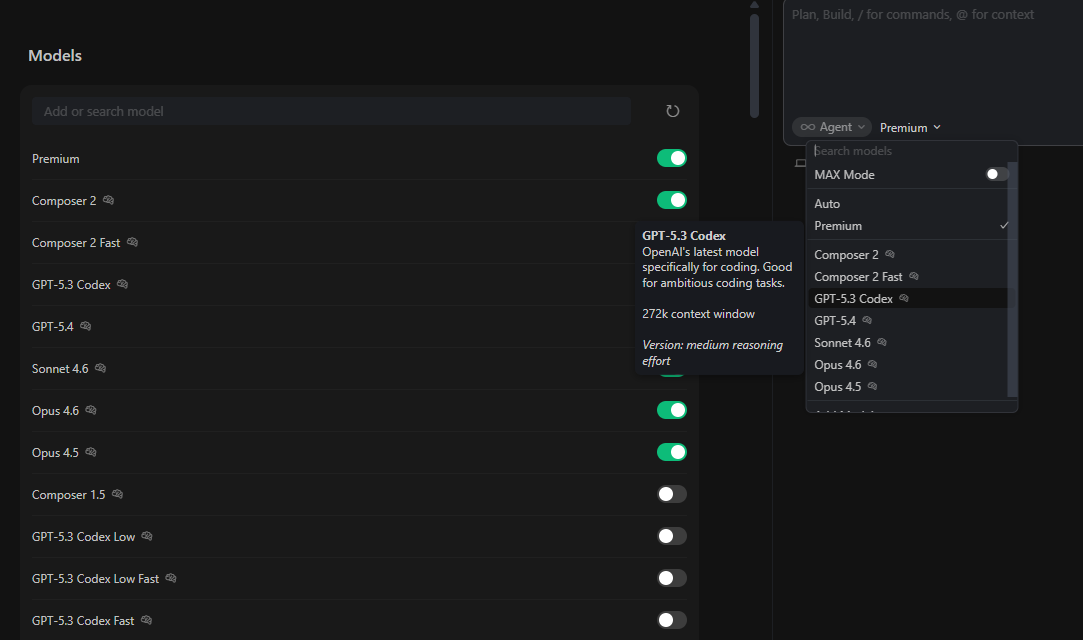Viewport: 1083px width, 640px height.
Task: Click the refresh models list icon
Action: click(x=673, y=111)
